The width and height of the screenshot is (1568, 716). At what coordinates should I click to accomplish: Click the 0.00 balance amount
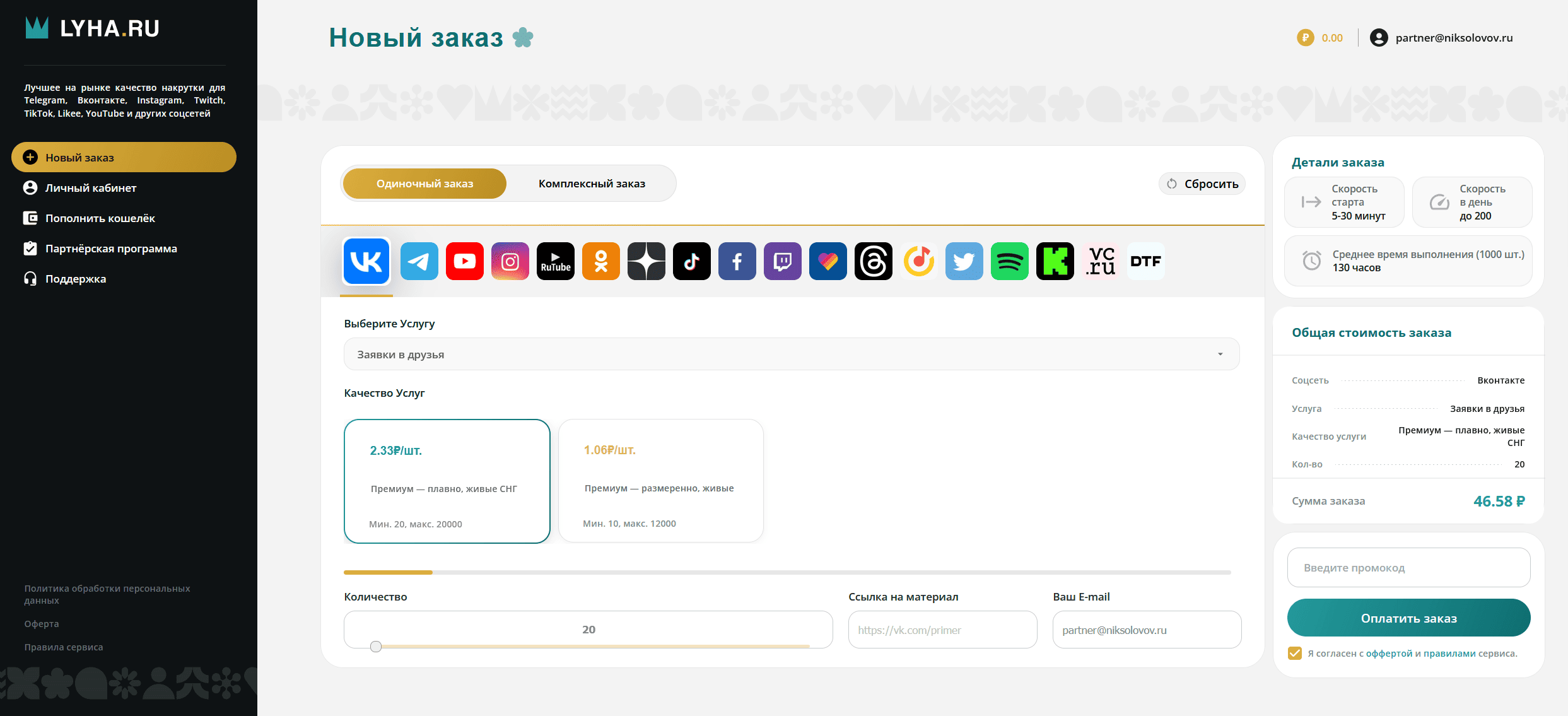pyautogui.click(x=1332, y=38)
